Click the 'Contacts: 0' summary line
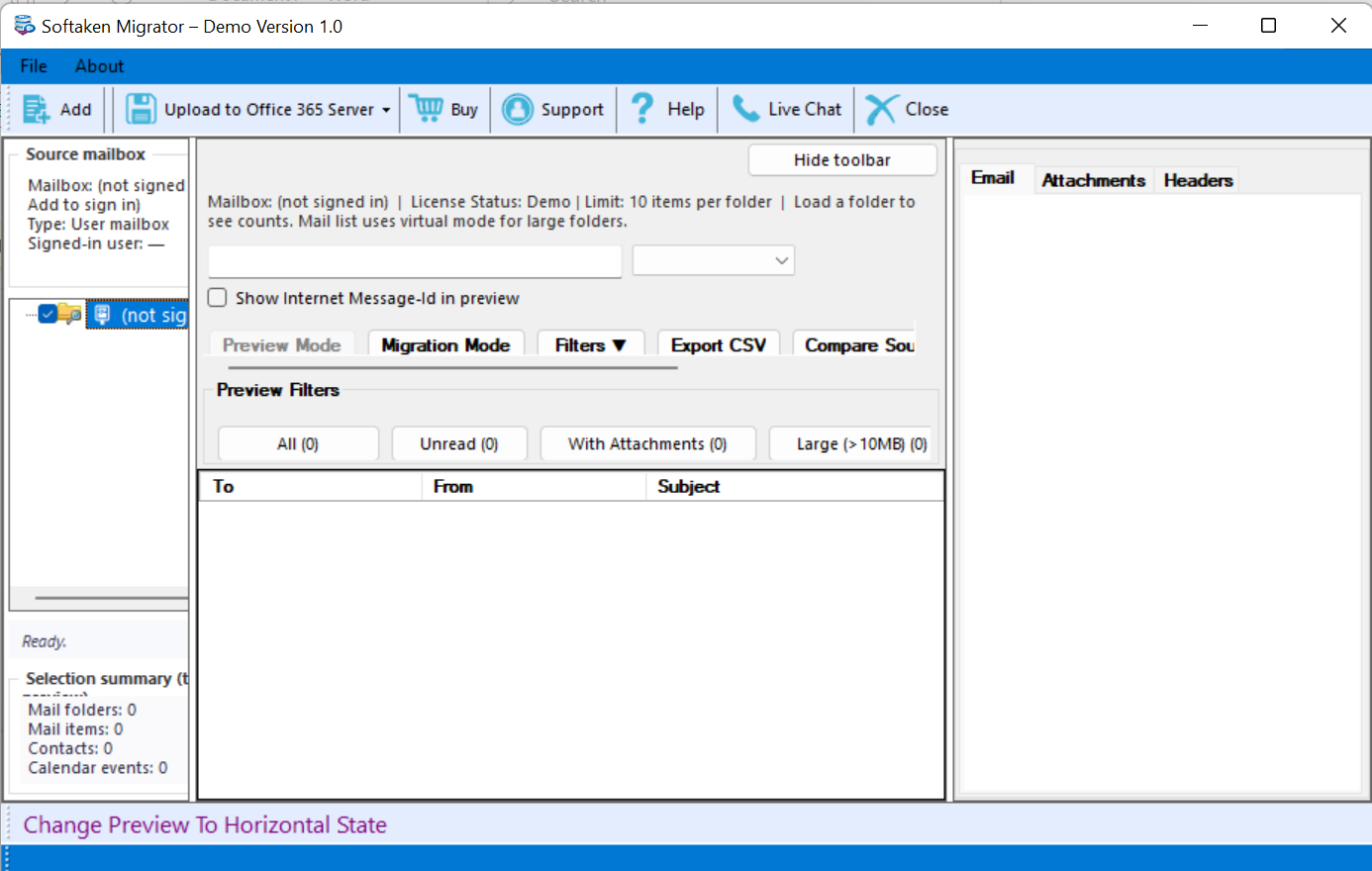1372x871 pixels. click(x=70, y=748)
